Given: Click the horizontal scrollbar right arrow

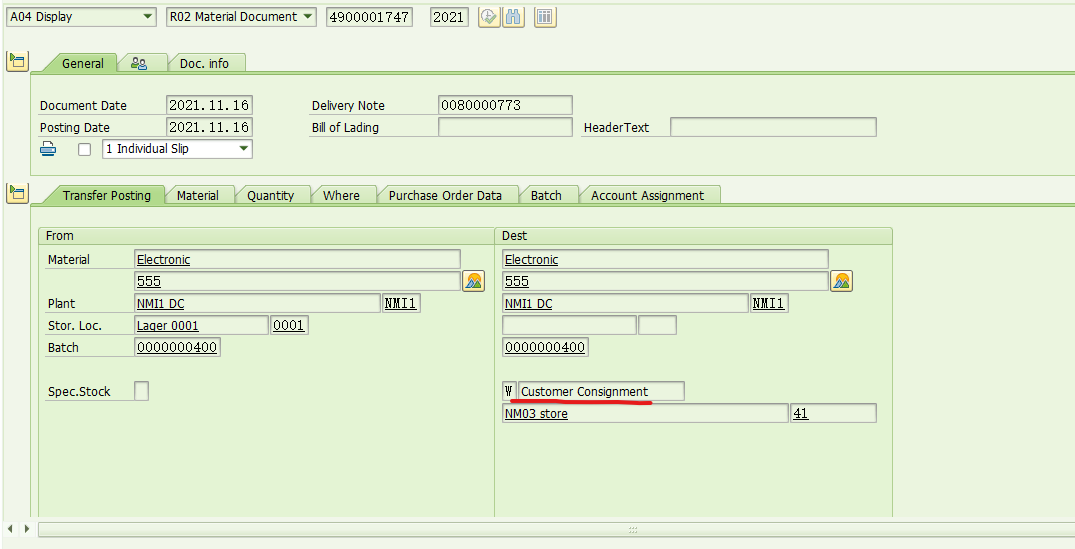Looking at the screenshot, I should (x=27, y=528).
